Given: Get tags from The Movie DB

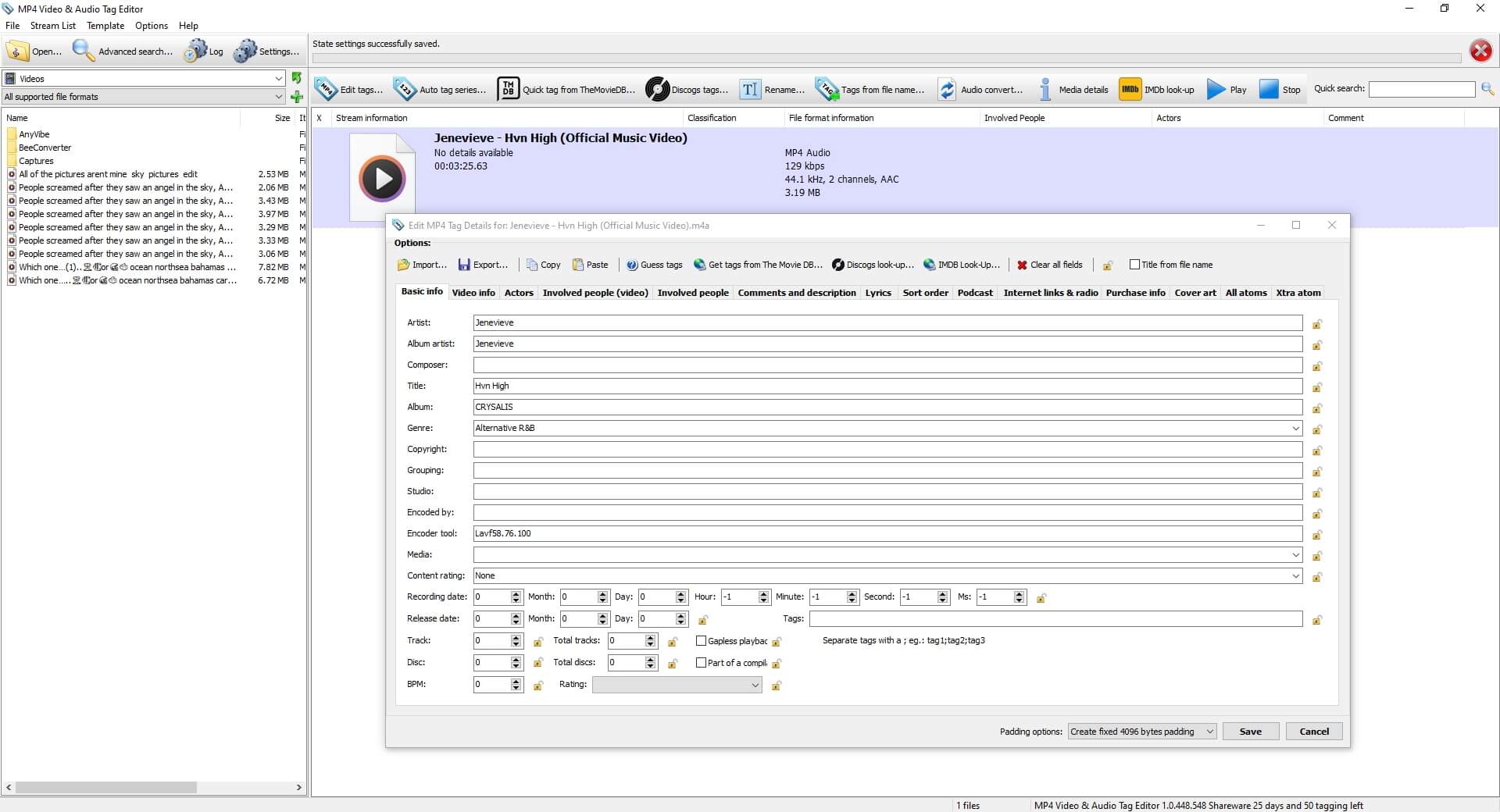Looking at the screenshot, I should coord(758,265).
